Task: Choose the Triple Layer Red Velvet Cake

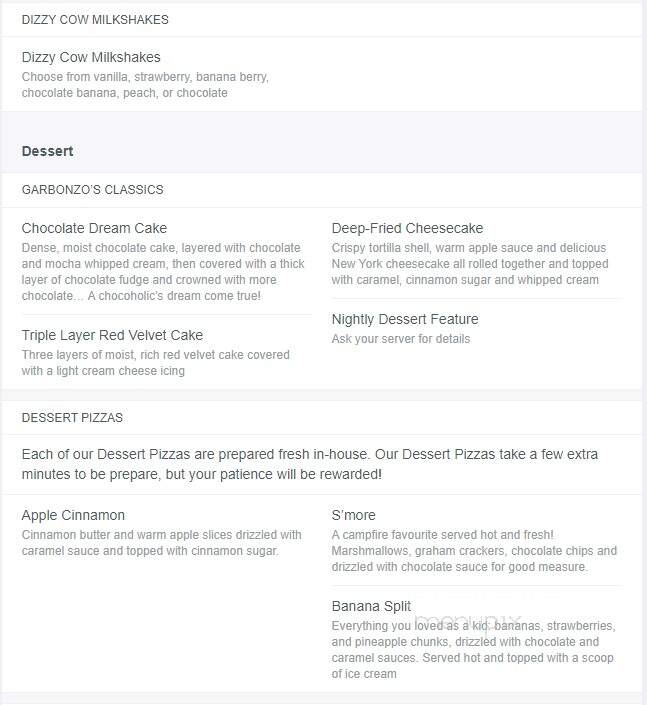Action: (x=112, y=335)
